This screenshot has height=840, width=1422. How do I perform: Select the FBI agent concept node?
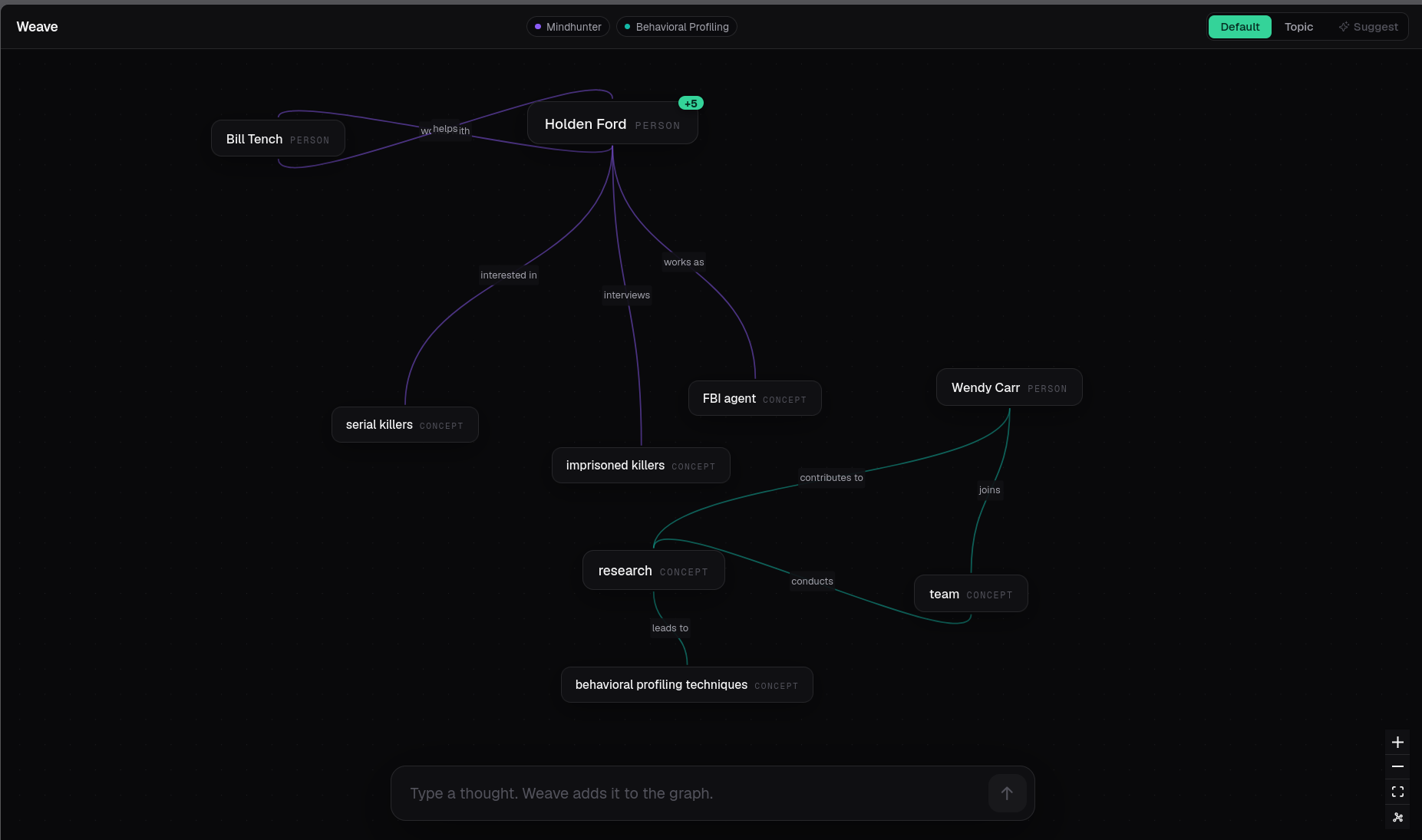[x=754, y=398]
